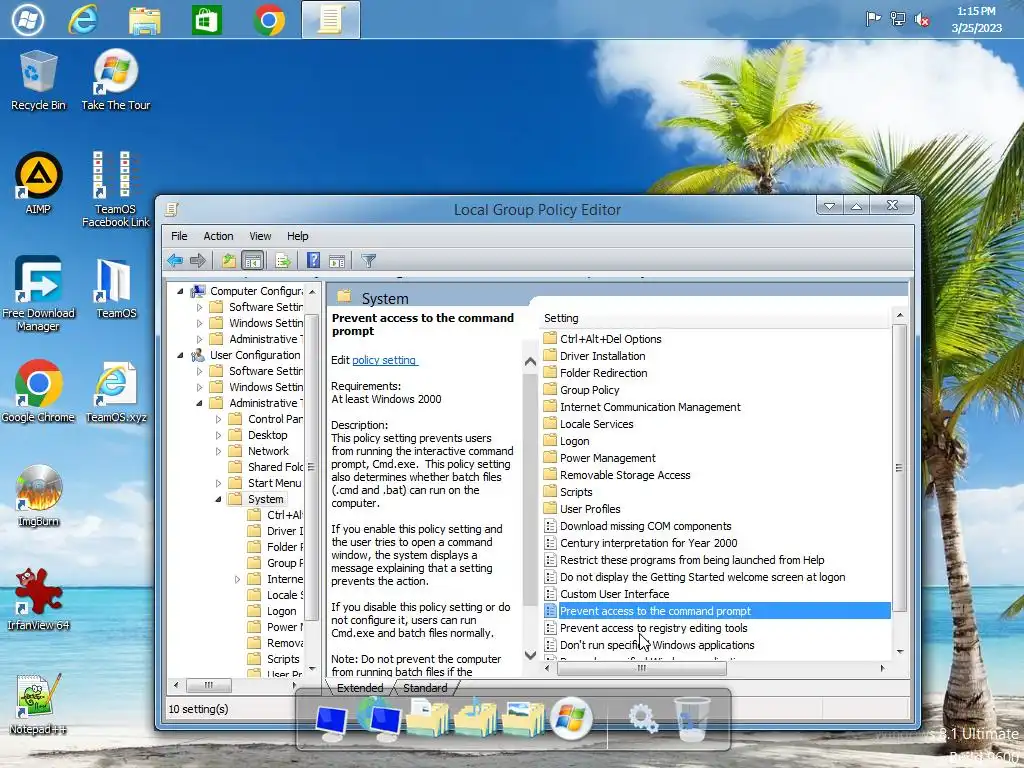Open the blue Help toolbar icon

[x=313, y=261]
